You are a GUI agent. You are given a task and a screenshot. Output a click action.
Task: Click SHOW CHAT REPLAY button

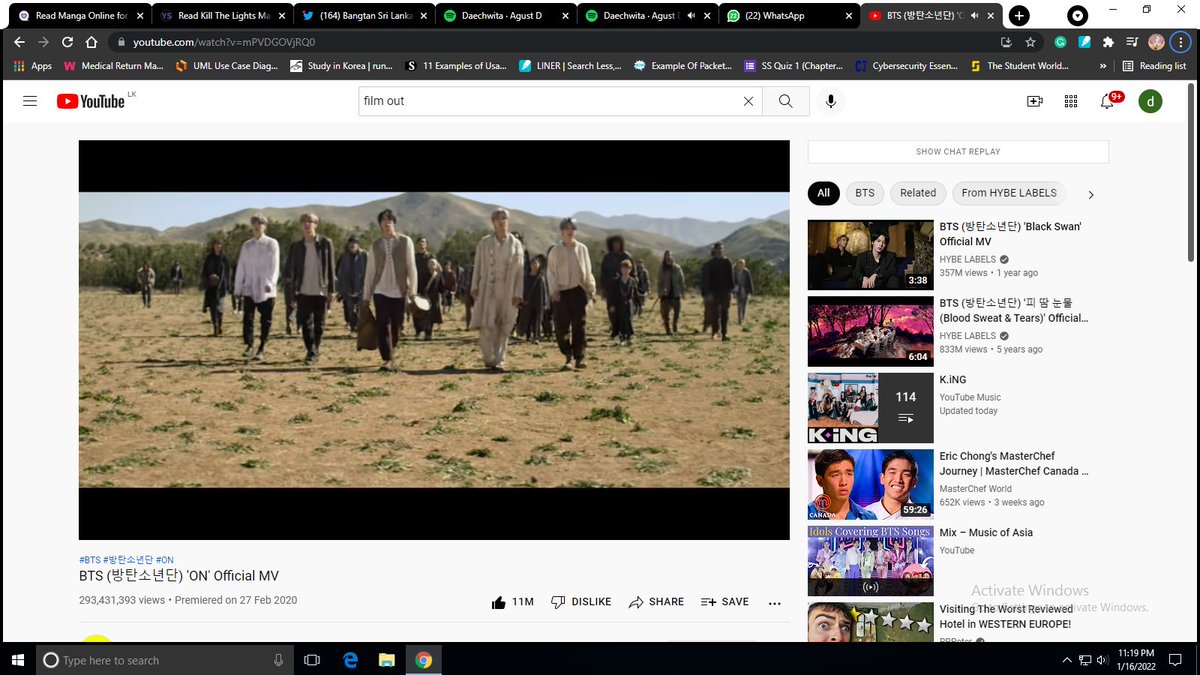pos(958,152)
